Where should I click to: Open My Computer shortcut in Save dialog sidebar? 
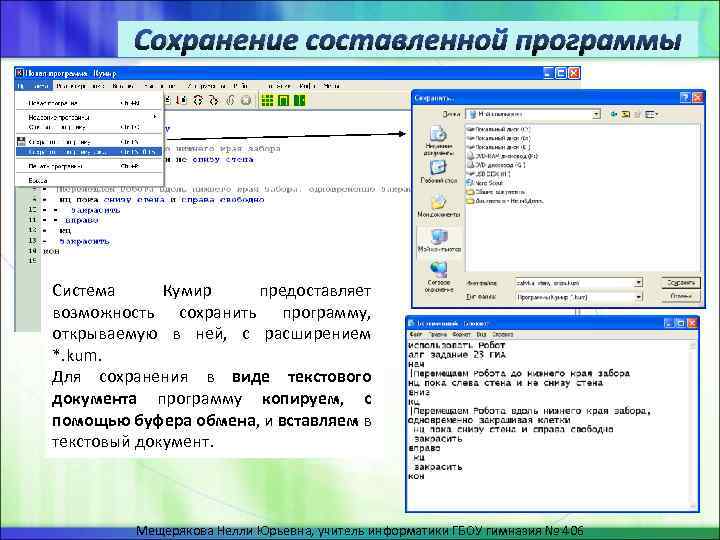[x=439, y=240]
